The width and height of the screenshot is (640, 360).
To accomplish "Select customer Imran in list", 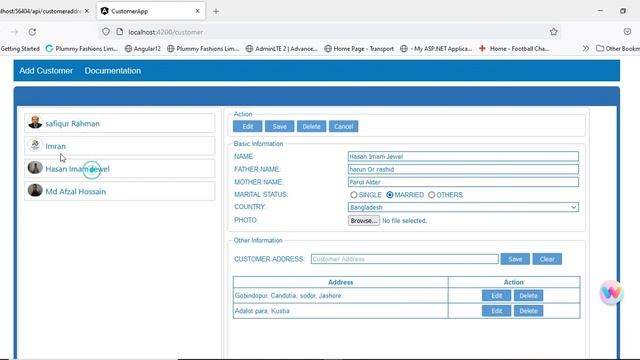I will pyautogui.click(x=120, y=146).
